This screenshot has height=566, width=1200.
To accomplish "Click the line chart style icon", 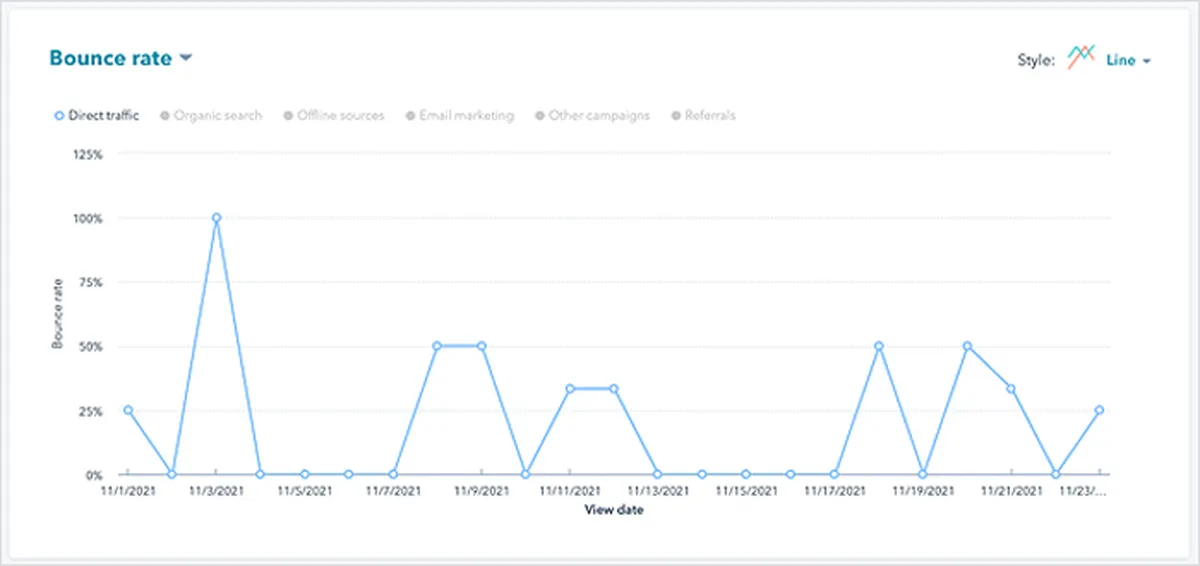I will click(1081, 58).
